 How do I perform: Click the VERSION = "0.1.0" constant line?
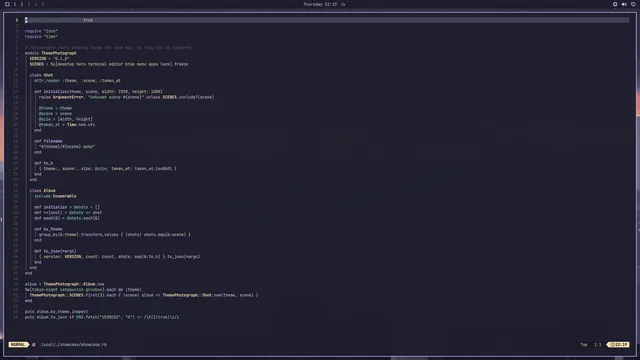[x=49, y=58]
